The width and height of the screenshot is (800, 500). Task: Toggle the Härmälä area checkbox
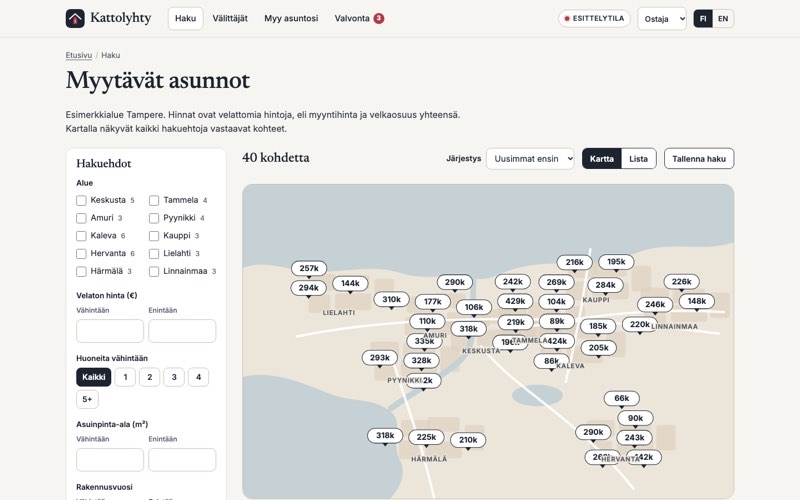81,271
